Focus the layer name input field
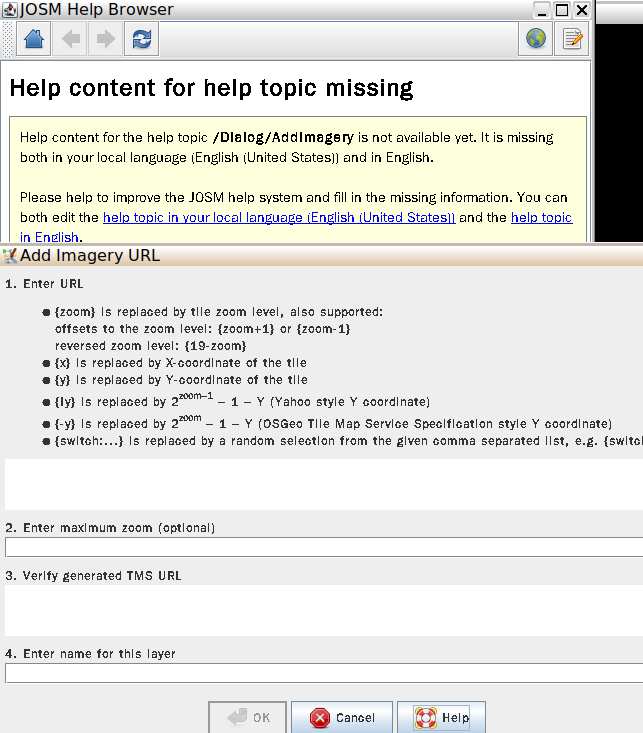Viewport: 643px width, 733px height. [320, 673]
